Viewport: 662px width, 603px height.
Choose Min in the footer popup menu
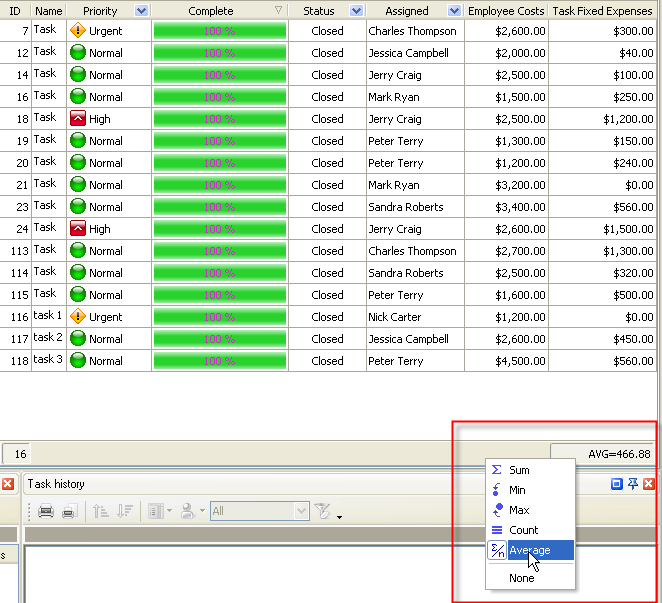point(517,490)
